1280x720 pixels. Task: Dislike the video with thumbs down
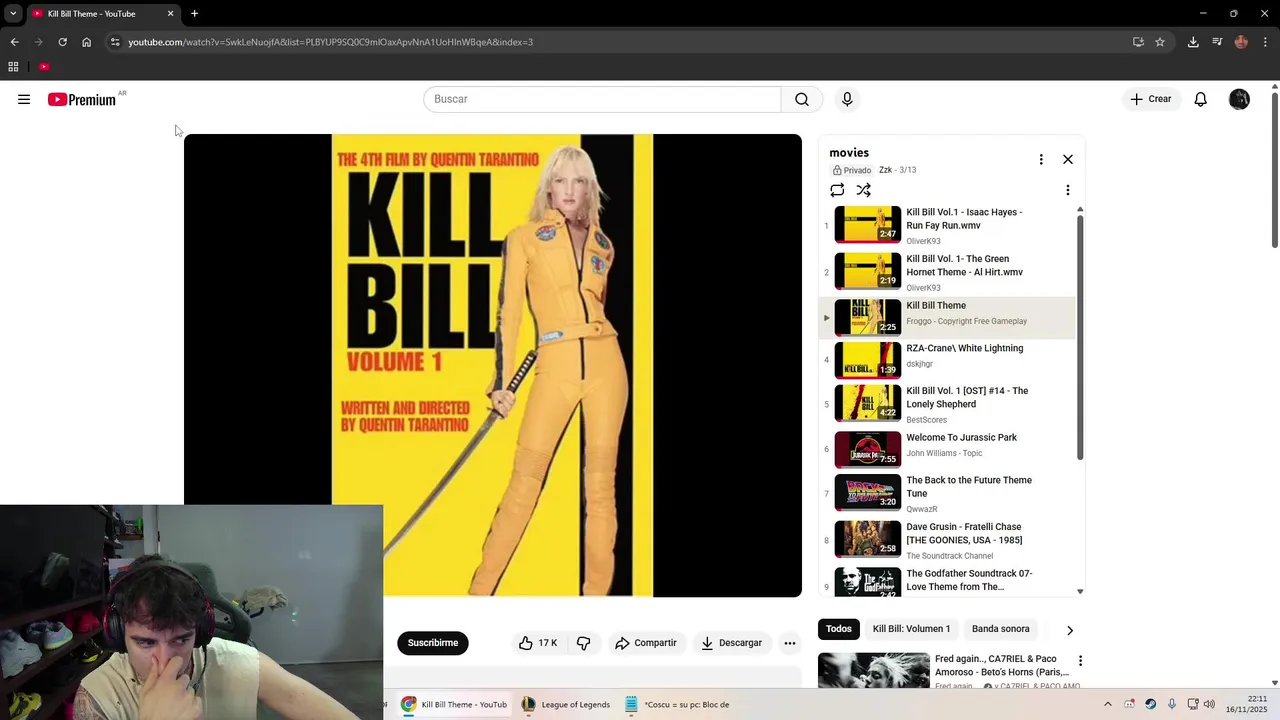tap(584, 643)
